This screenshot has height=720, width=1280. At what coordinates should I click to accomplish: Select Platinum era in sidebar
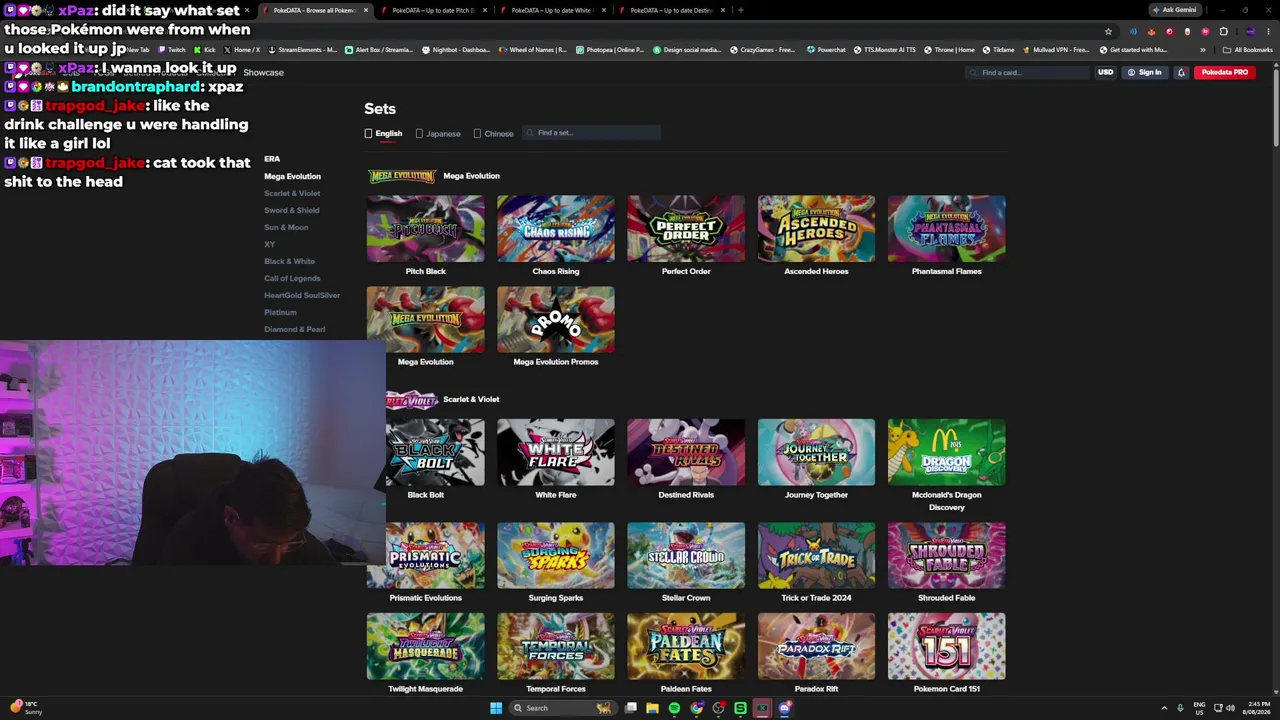point(280,312)
